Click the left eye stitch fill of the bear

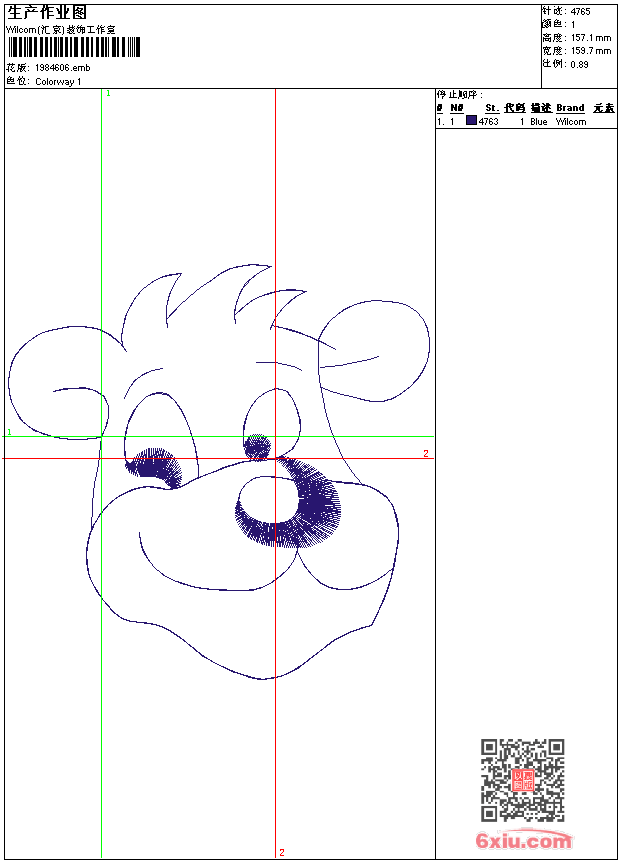point(158,466)
